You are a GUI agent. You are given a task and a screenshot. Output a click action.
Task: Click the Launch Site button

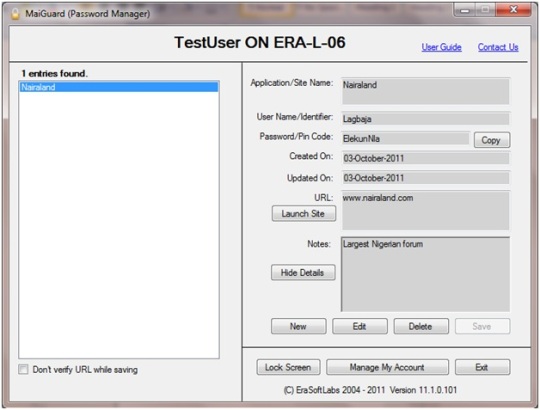(x=303, y=214)
